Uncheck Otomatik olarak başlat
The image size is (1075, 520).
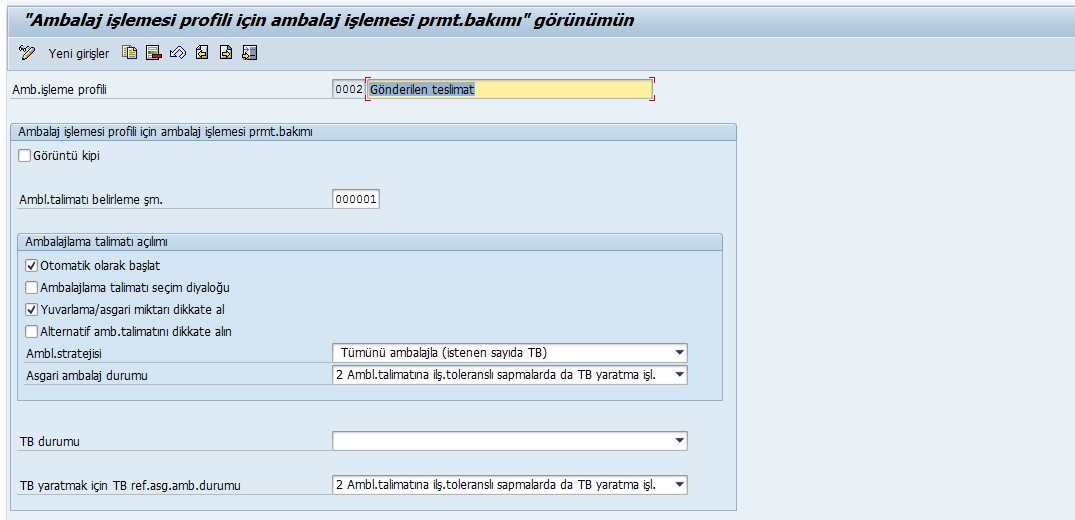point(32,266)
